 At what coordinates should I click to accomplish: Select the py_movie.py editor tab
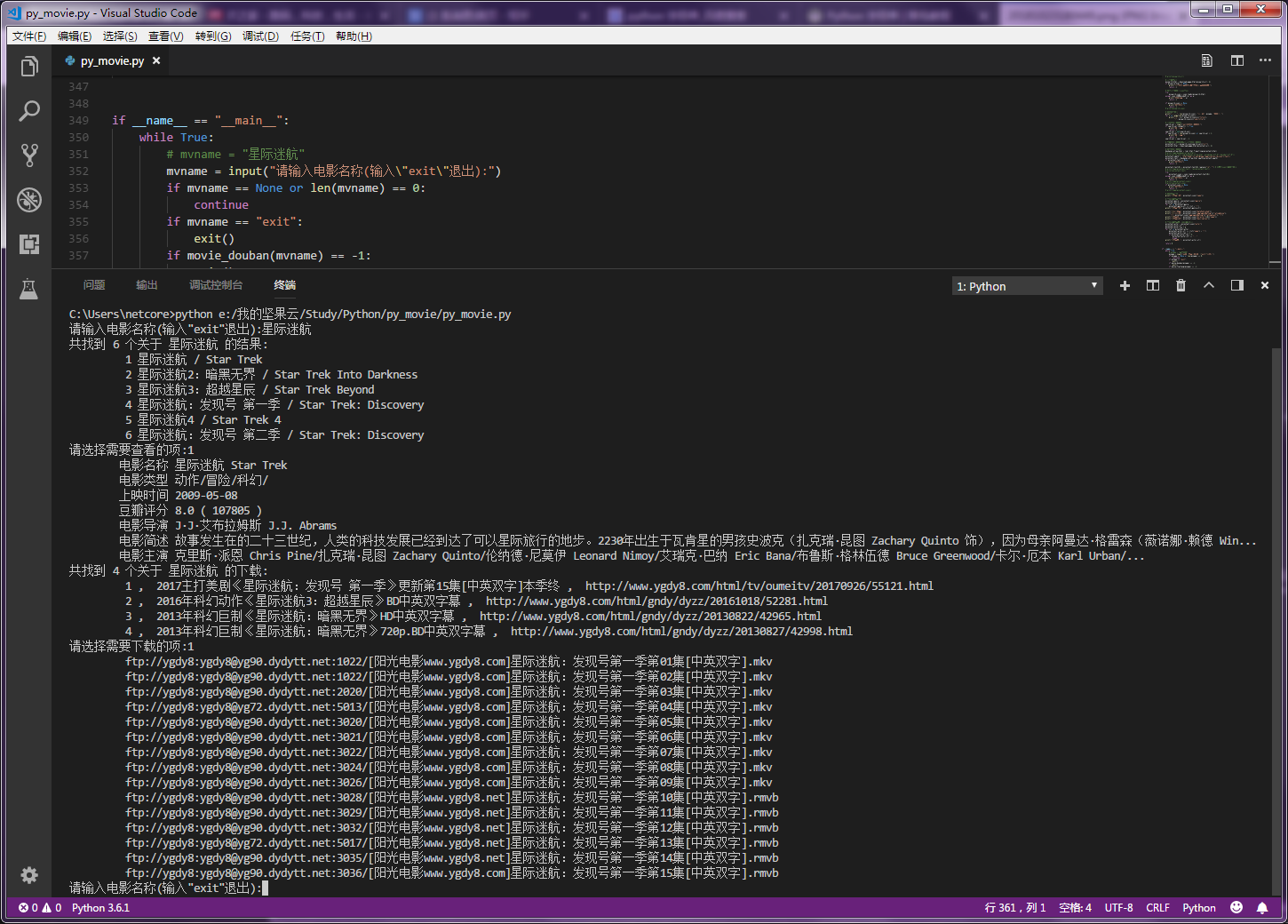(x=113, y=60)
